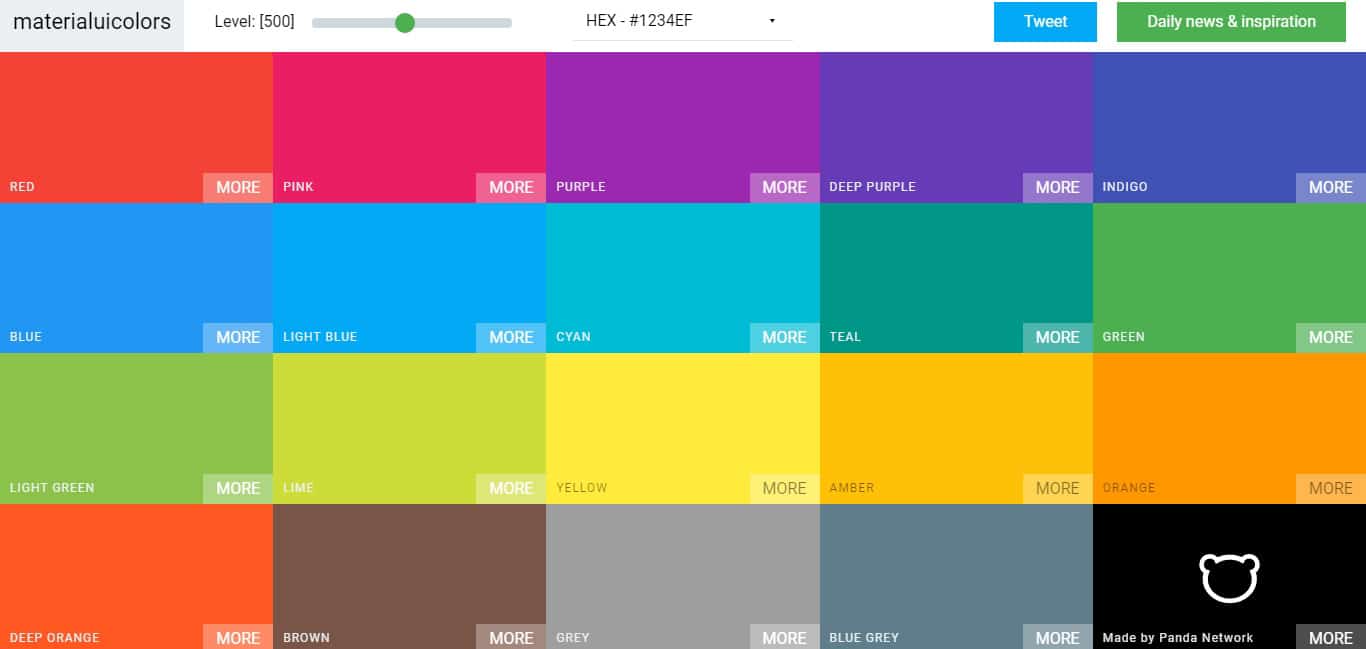This screenshot has width=1366, height=649.
Task: Expand MORE shades for Amber
Action: (1058, 489)
